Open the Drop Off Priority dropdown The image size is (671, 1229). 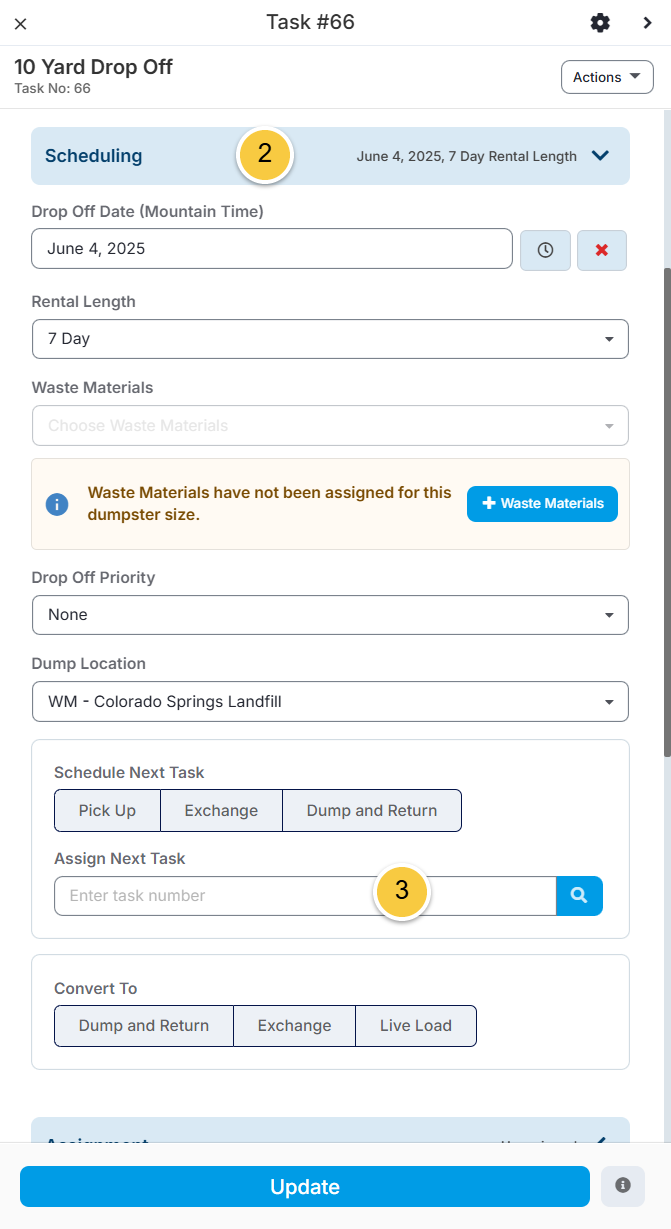(x=330, y=615)
